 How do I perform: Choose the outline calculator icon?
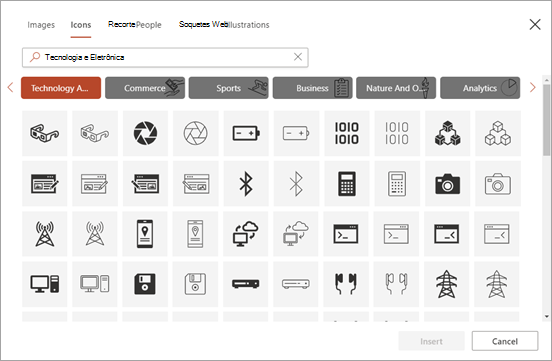(397, 183)
